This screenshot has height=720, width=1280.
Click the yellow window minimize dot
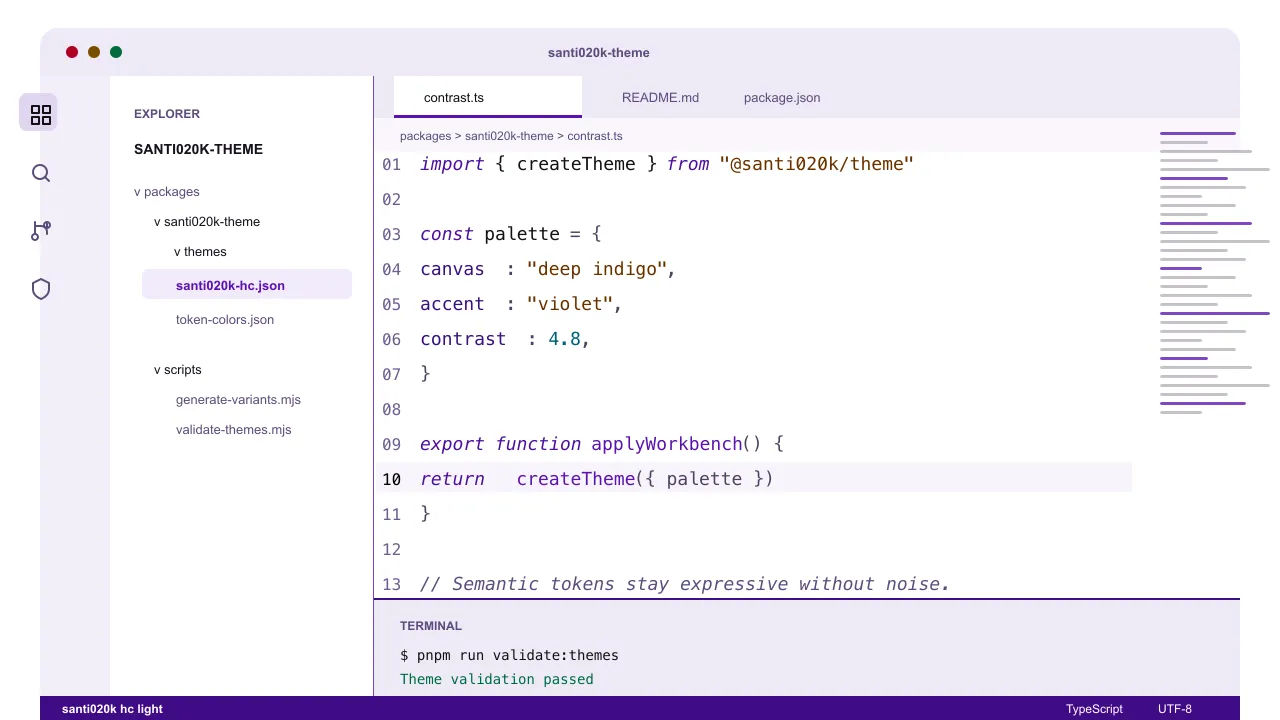[94, 52]
